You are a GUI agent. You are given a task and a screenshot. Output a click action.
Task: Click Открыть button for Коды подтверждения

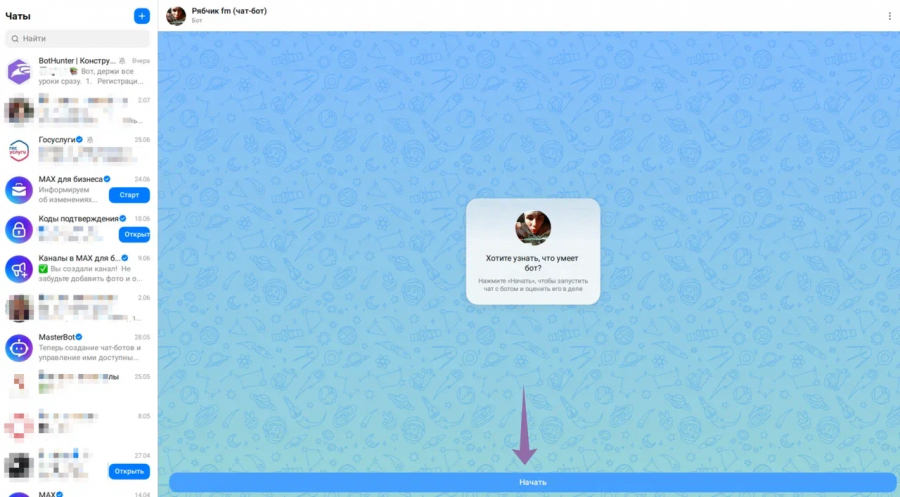point(135,234)
